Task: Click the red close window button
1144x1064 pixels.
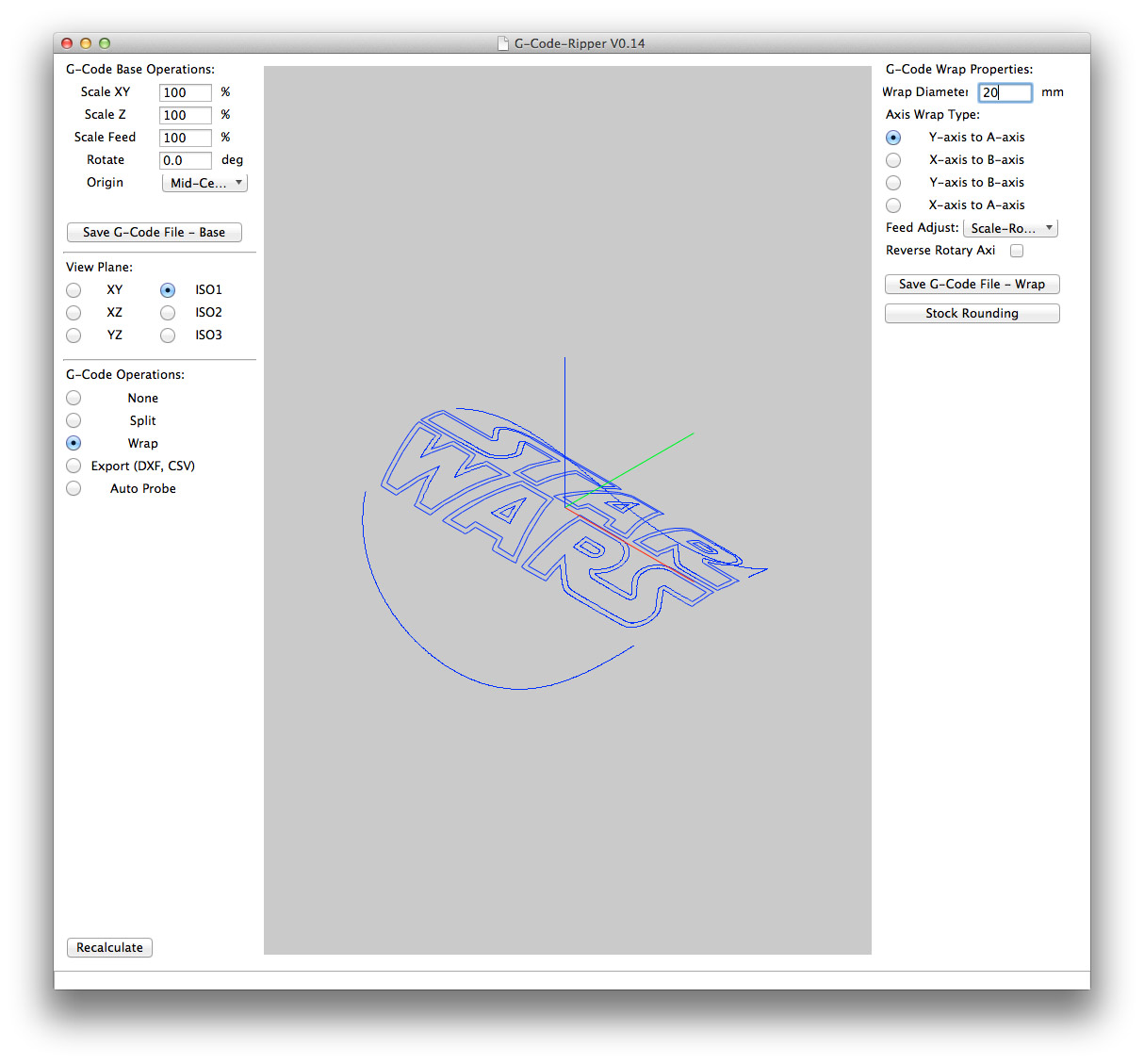Action: 67,43
